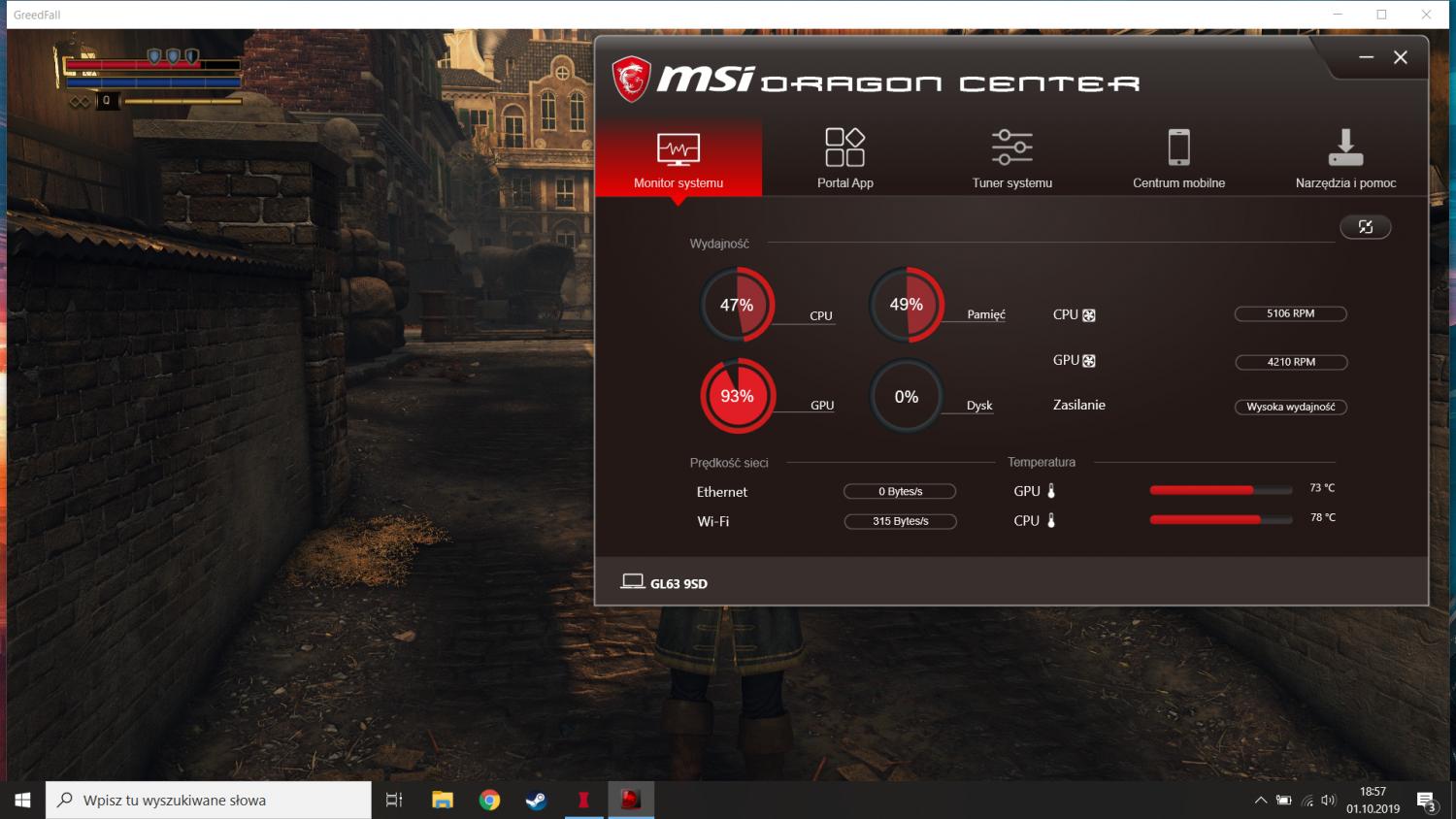Switch to the Portal App tab
This screenshot has width=1456, height=819.
pos(844,158)
